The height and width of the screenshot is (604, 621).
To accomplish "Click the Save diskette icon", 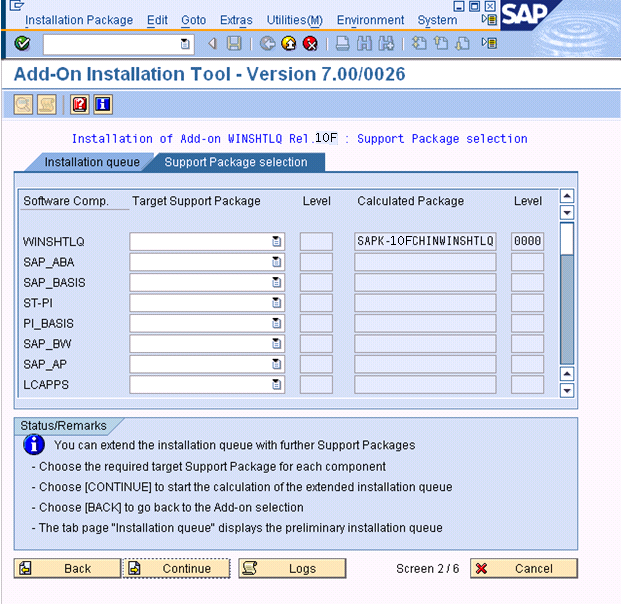I will click(x=234, y=43).
